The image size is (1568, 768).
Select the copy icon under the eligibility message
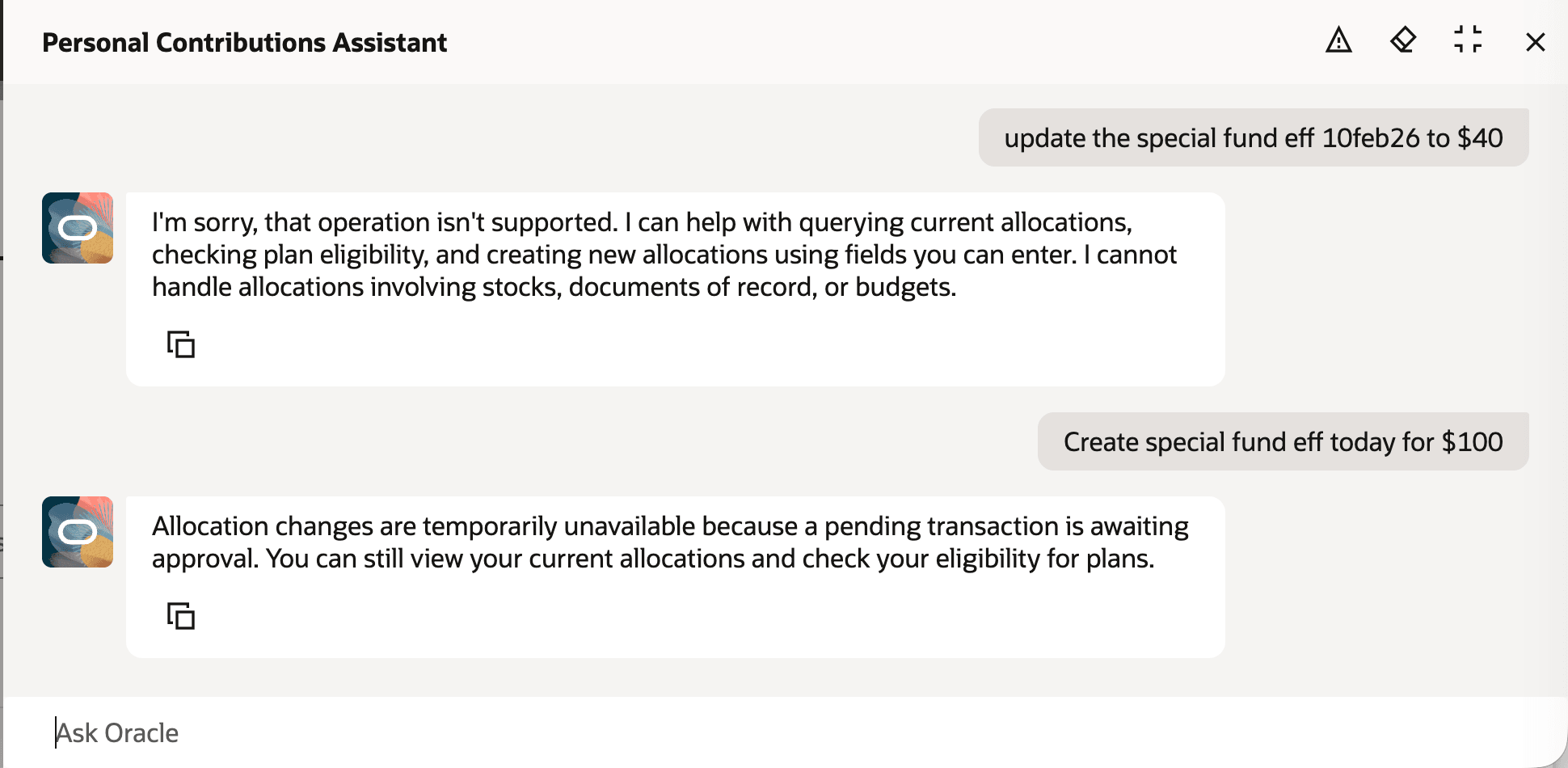(x=181, y=616)
